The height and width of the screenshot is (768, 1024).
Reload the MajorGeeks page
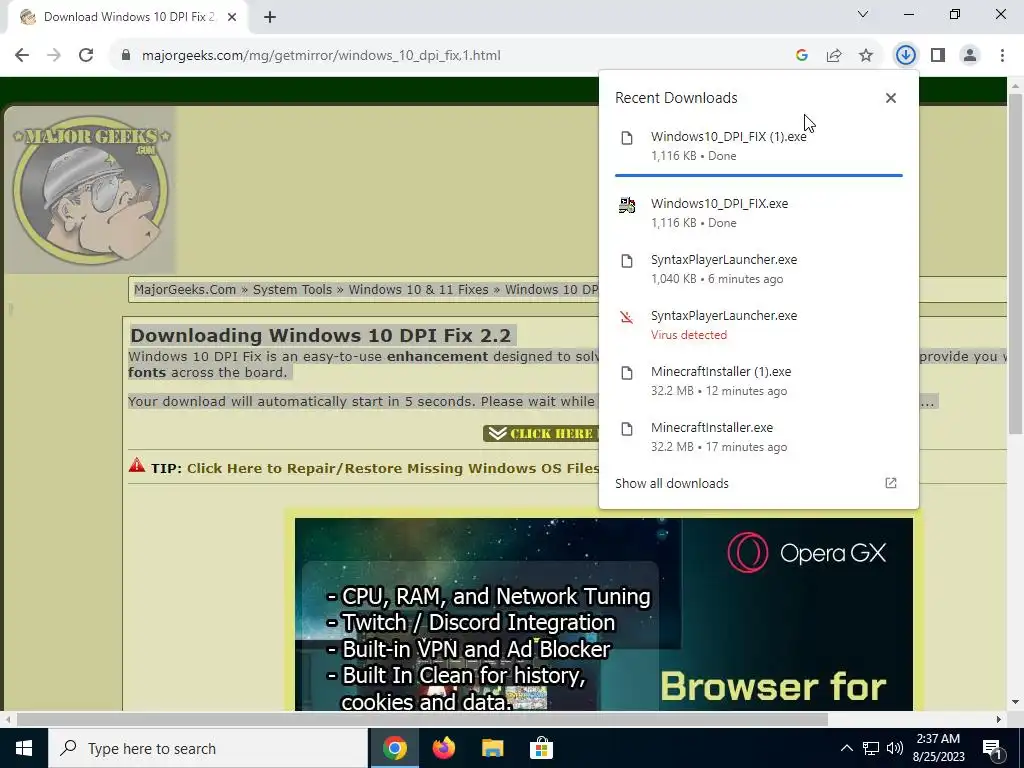86,56
